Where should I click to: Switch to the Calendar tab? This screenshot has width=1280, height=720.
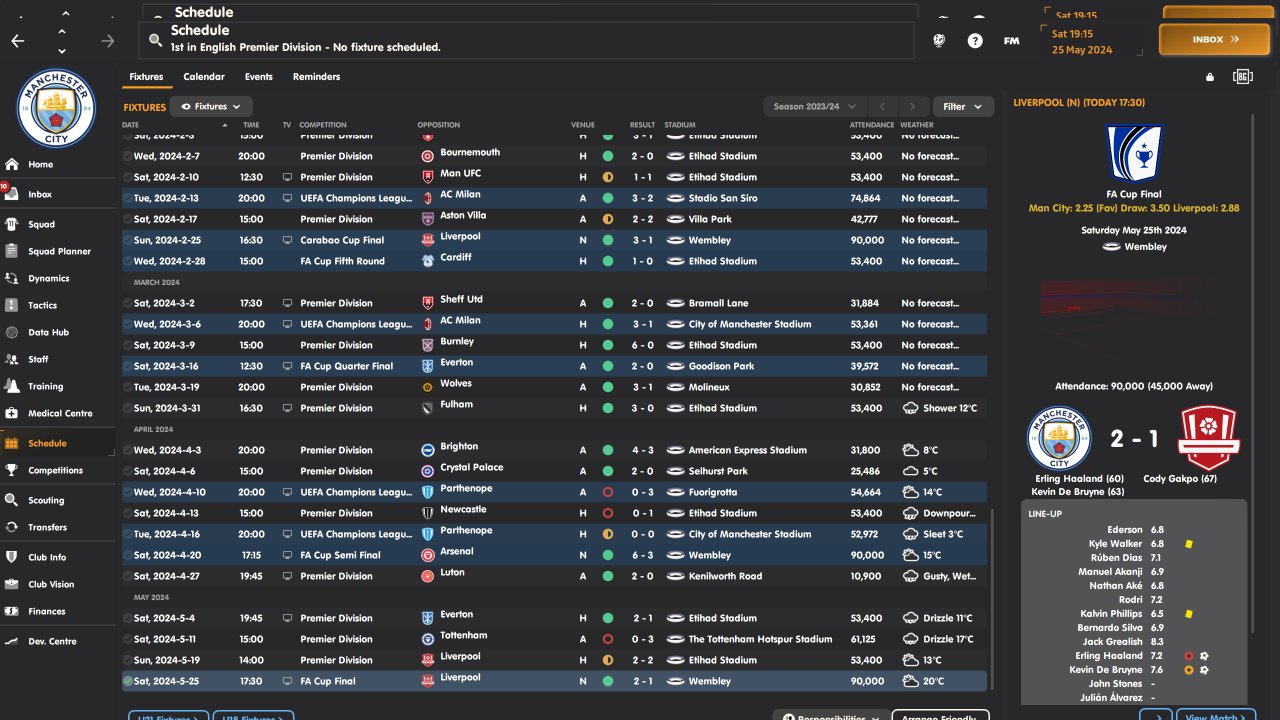(x=204, y=77)
